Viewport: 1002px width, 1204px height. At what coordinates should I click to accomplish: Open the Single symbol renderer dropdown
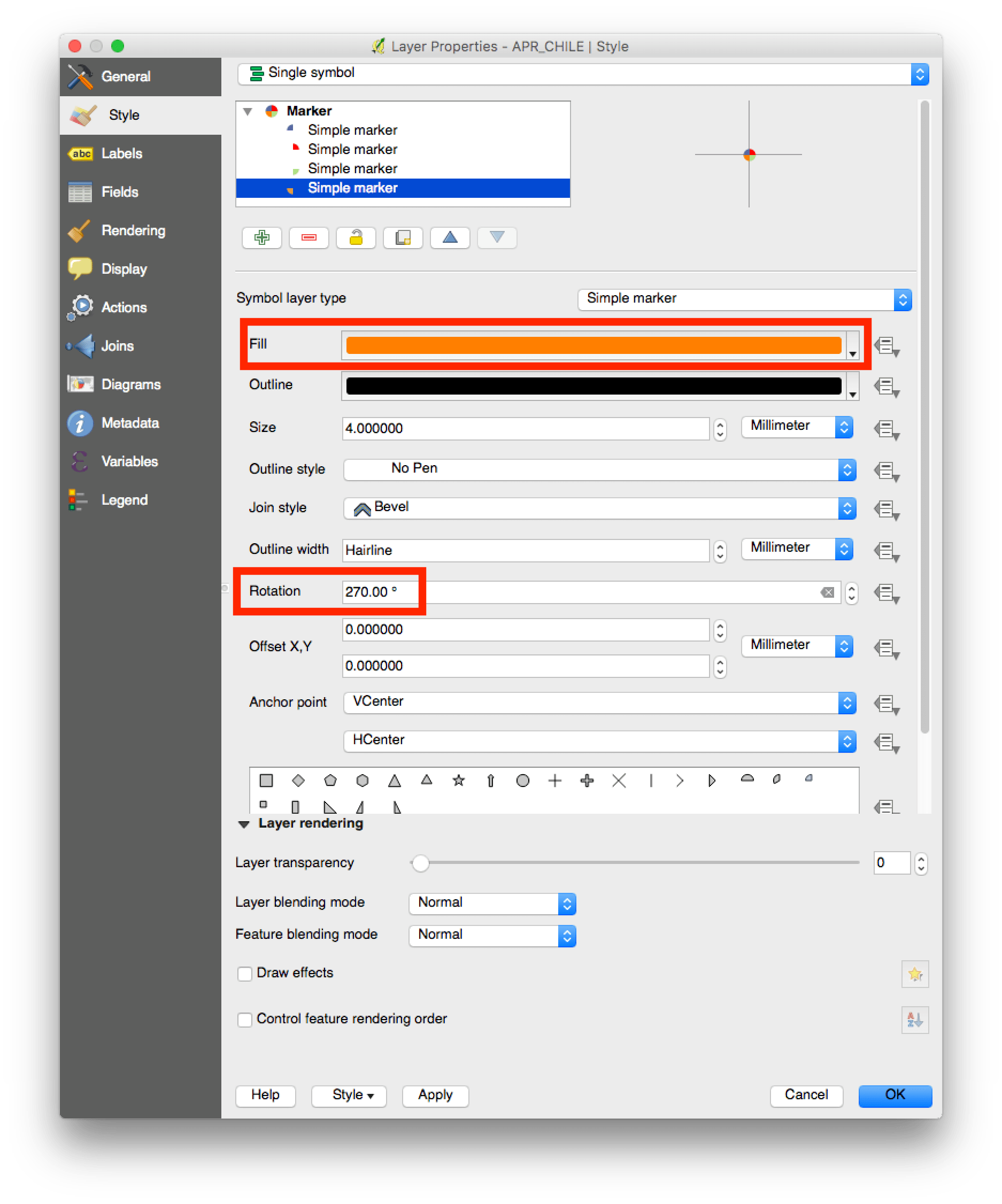click(583, 74)
